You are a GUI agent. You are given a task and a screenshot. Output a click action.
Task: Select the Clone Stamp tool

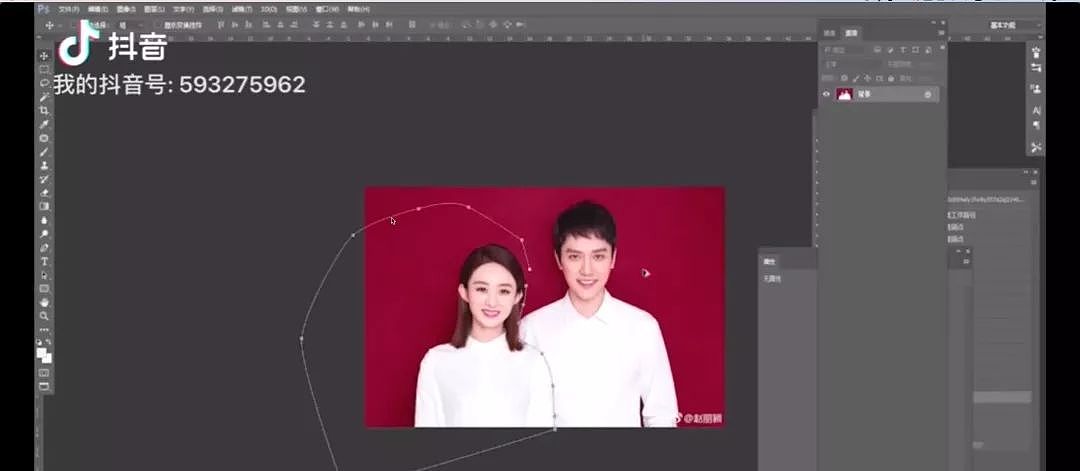44,166
